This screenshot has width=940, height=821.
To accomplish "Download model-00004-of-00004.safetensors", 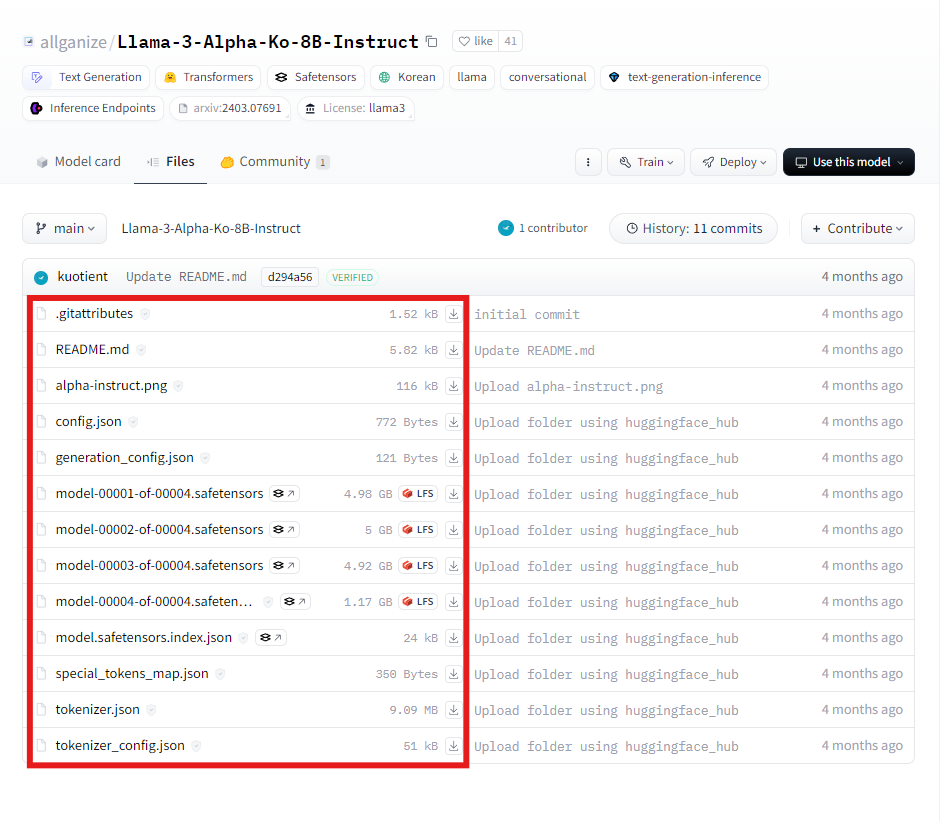I will click(x=454, y=602).
